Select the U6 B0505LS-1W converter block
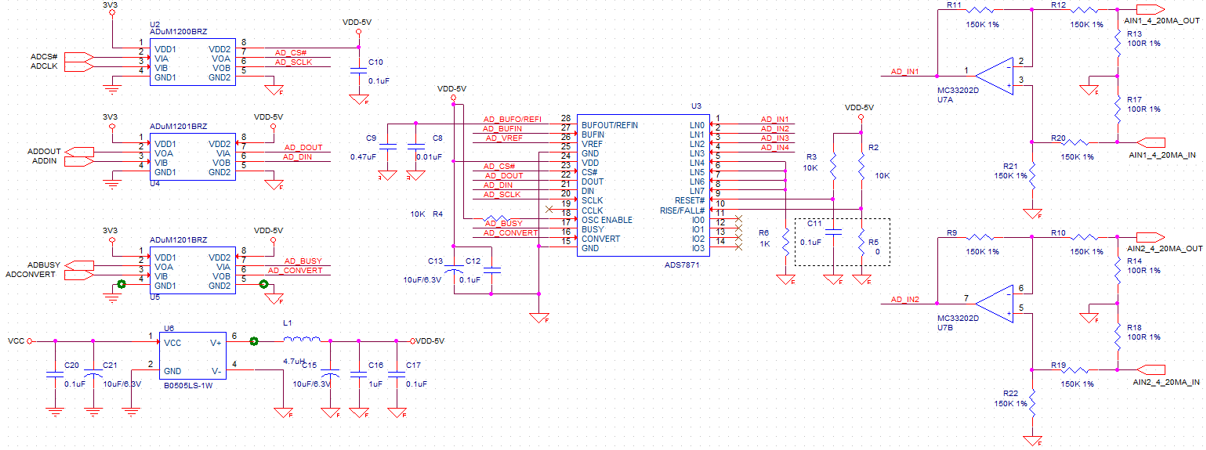The image size is (1206, 450). tap(194, 355)
